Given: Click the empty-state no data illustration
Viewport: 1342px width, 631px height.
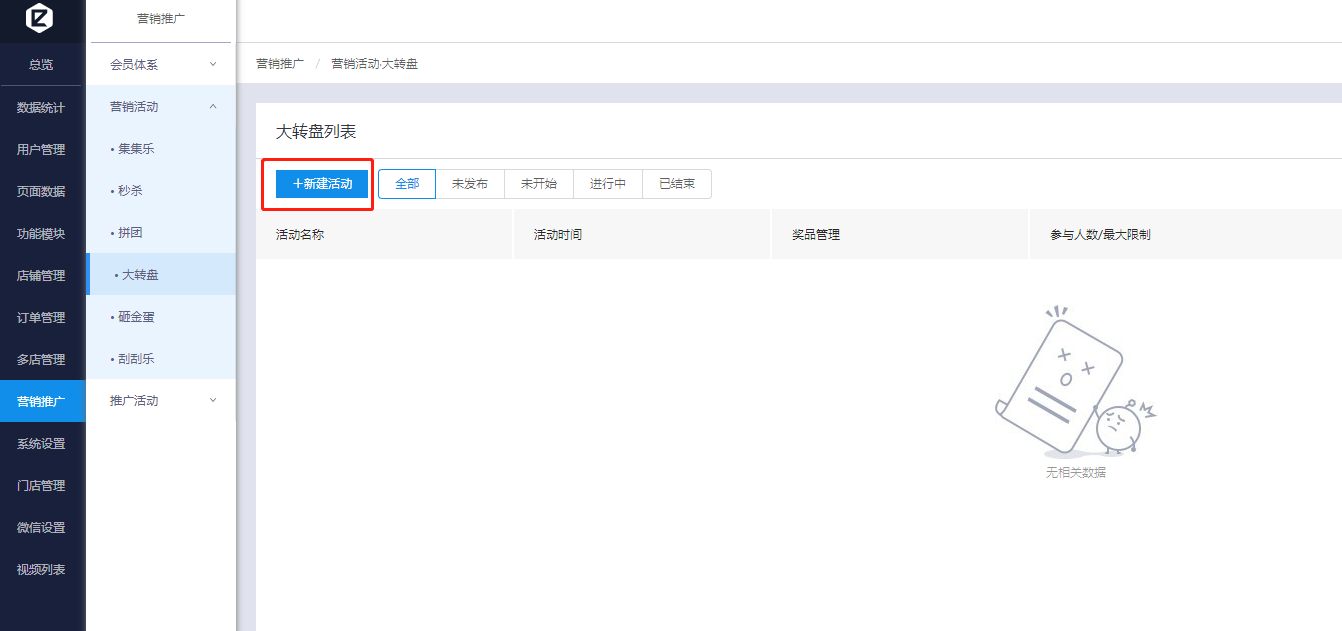Looking at the screenshot, I should (x=1075, y=382).
